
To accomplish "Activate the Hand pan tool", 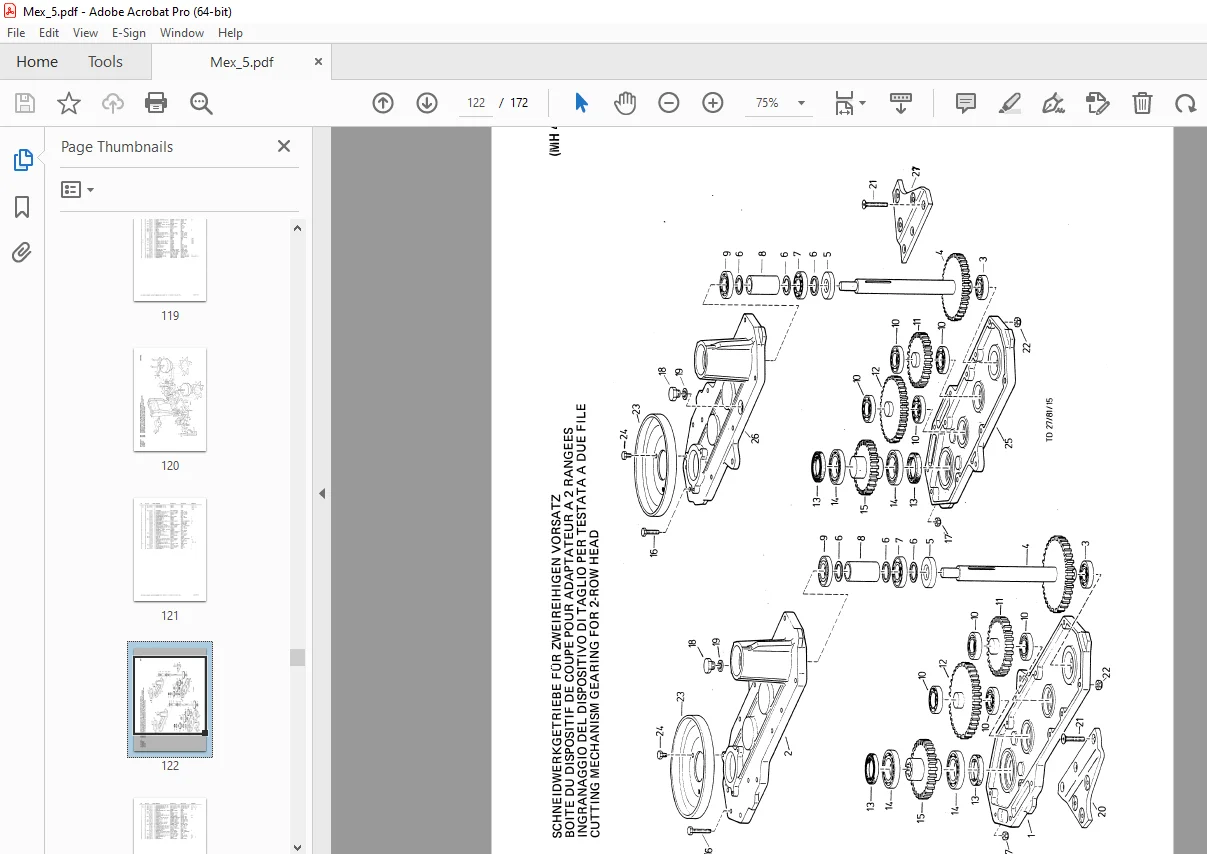I will tap(625, 103).
